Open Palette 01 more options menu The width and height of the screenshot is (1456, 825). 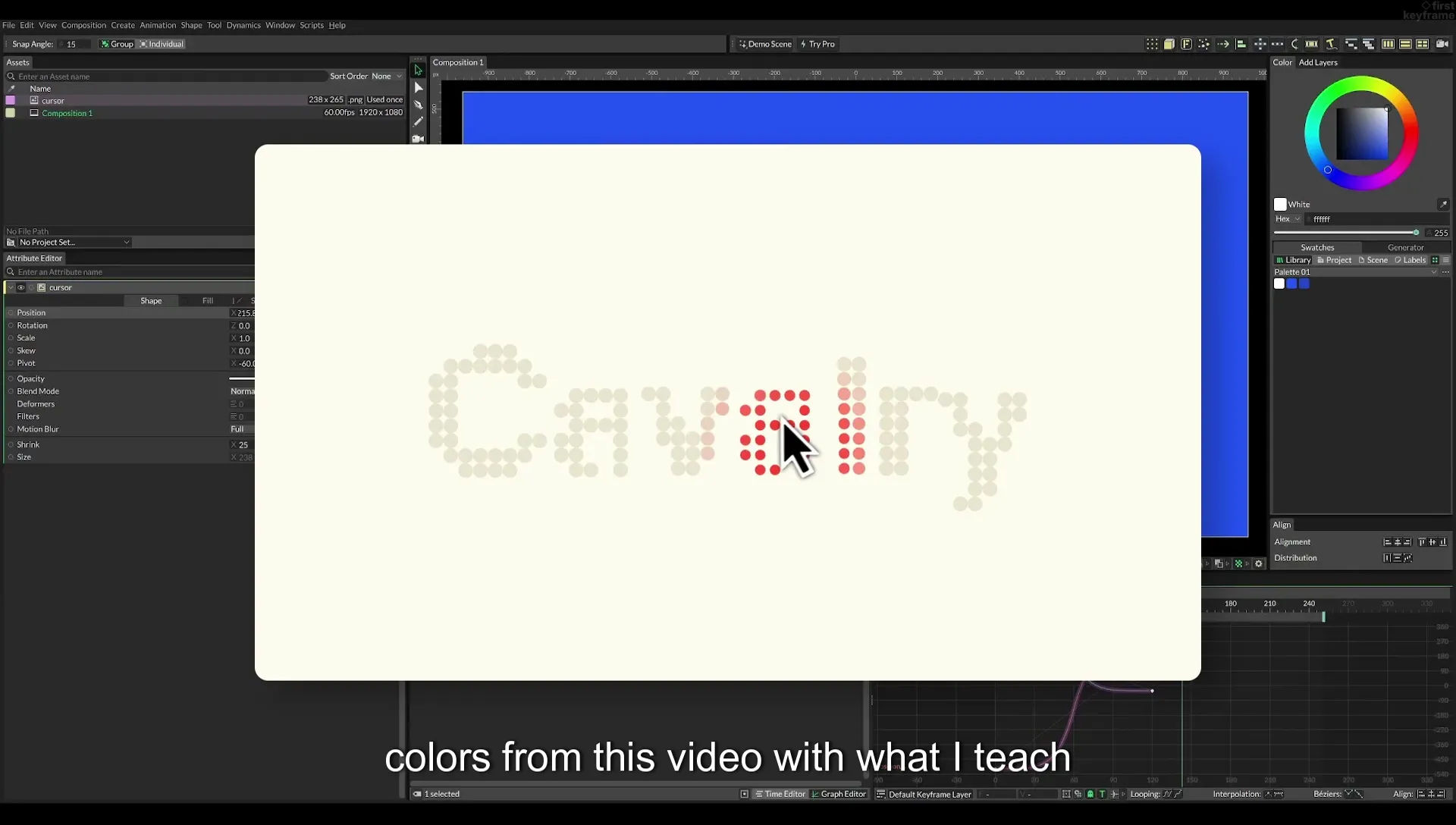1445,272
